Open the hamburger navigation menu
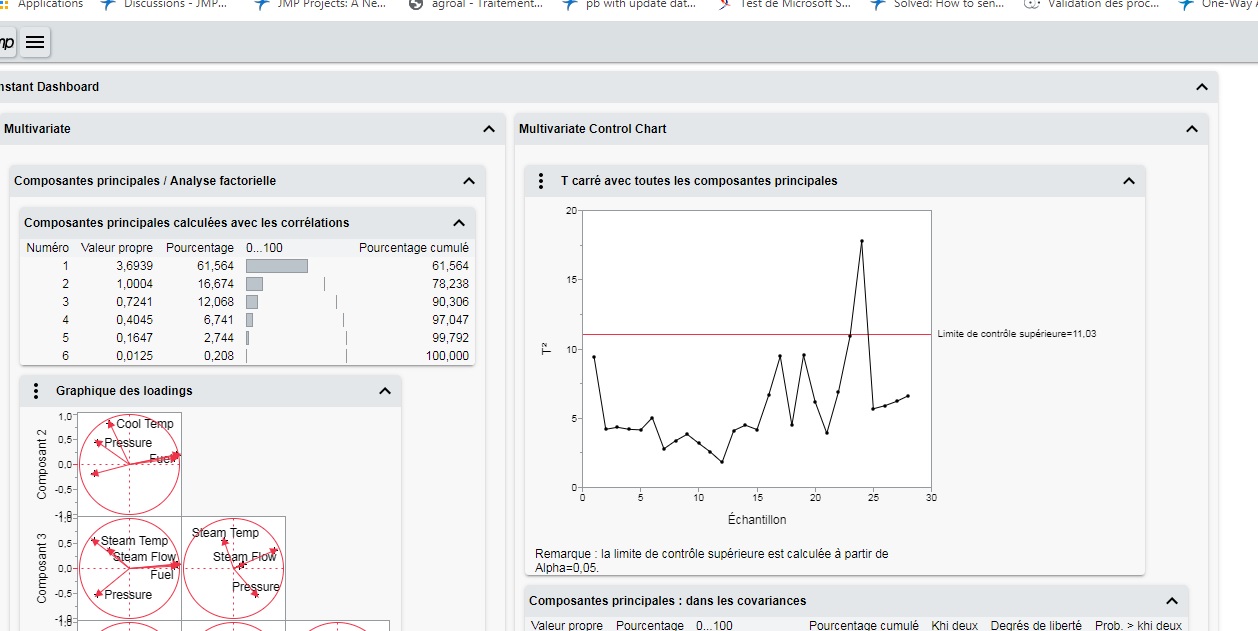Screen dimensions: 1258x631 point(36,42)
